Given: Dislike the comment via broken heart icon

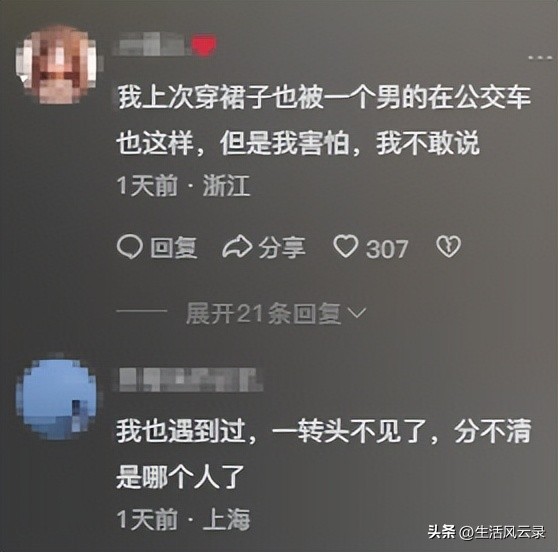Looking at the screenshot, I should tap(448, 246).
